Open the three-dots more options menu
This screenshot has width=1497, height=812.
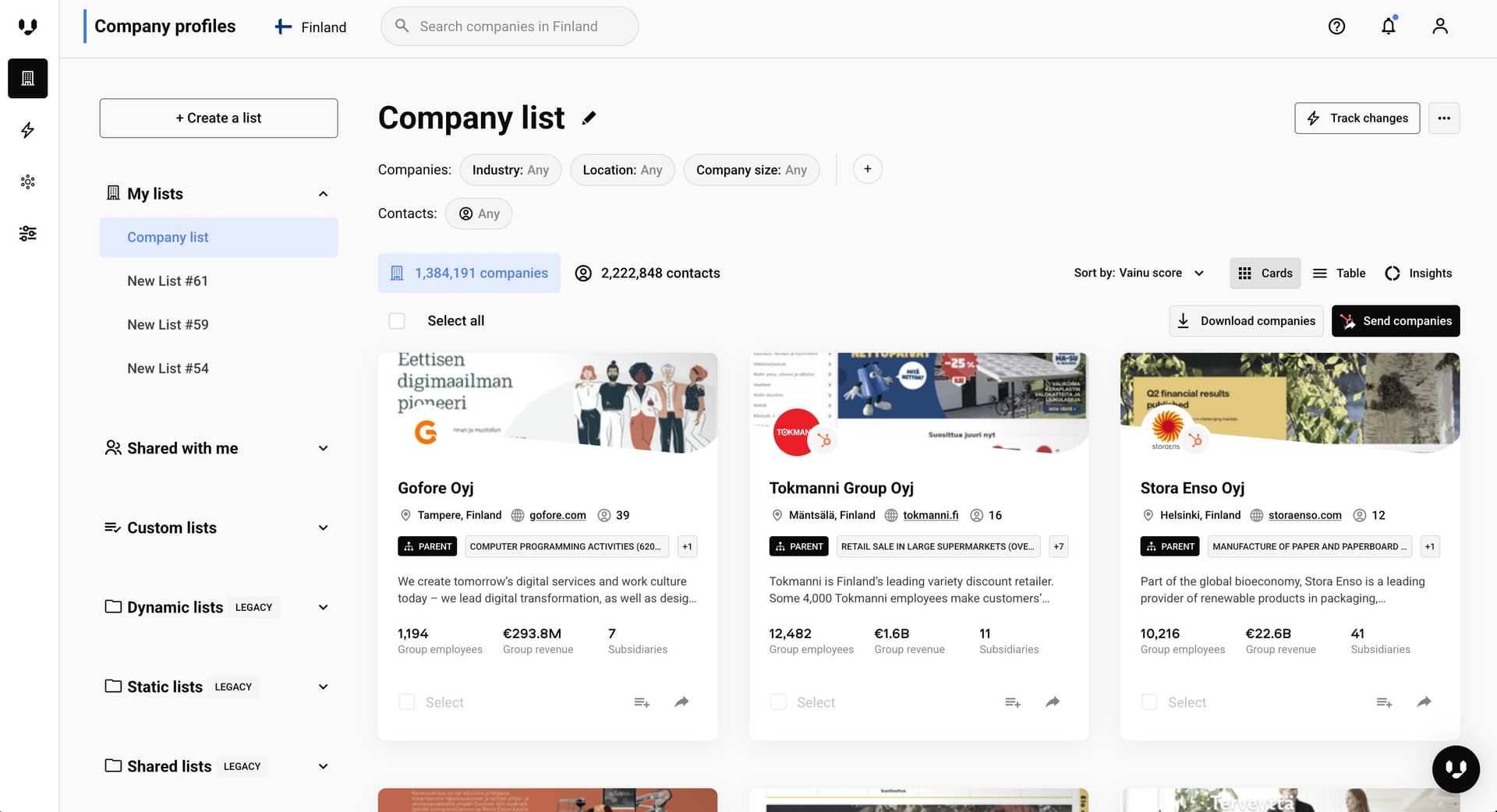click(x=1444, y=118)
